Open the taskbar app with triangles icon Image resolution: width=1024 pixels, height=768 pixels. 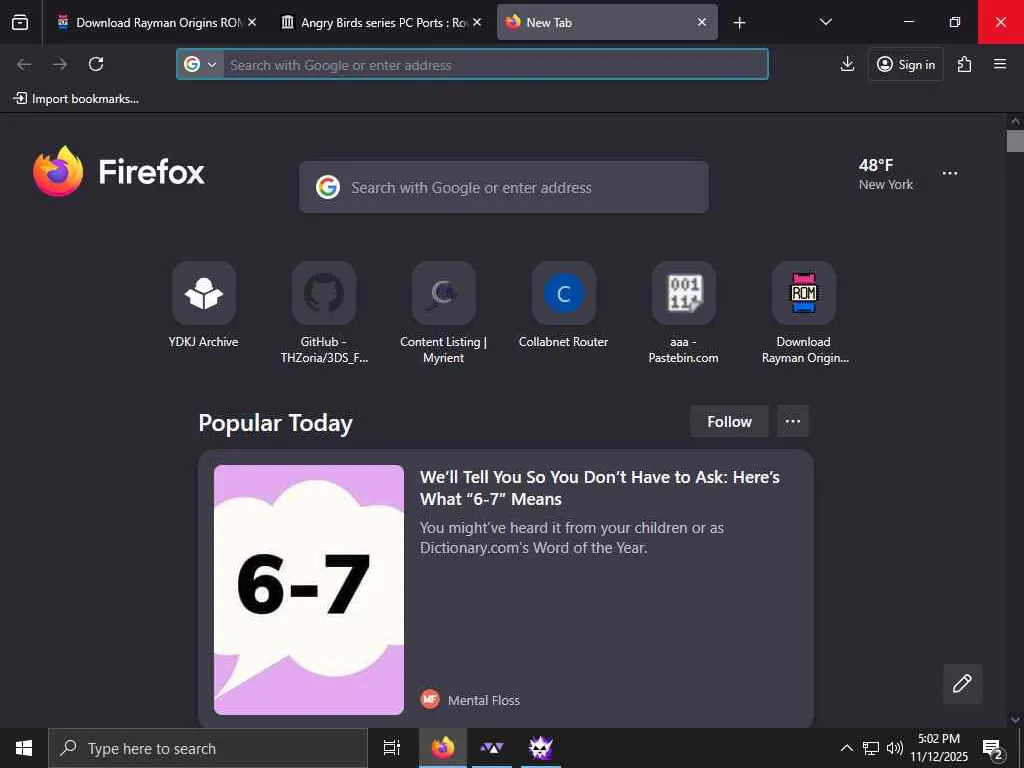pyautogui.click(x=492, y=748)
